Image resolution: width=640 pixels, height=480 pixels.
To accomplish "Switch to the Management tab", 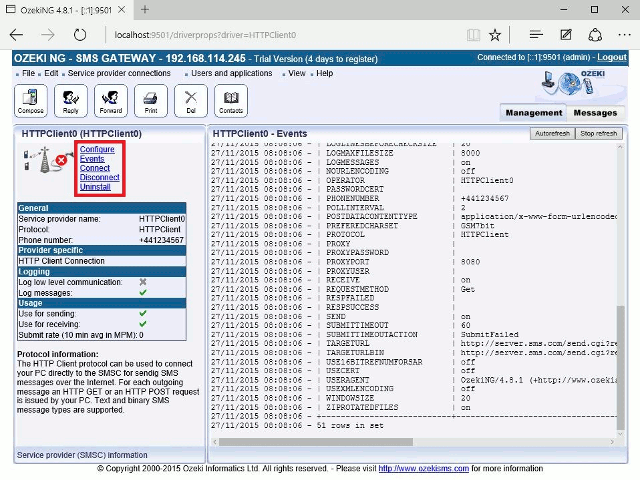I will pyautogui.click(x=533, y=113).
